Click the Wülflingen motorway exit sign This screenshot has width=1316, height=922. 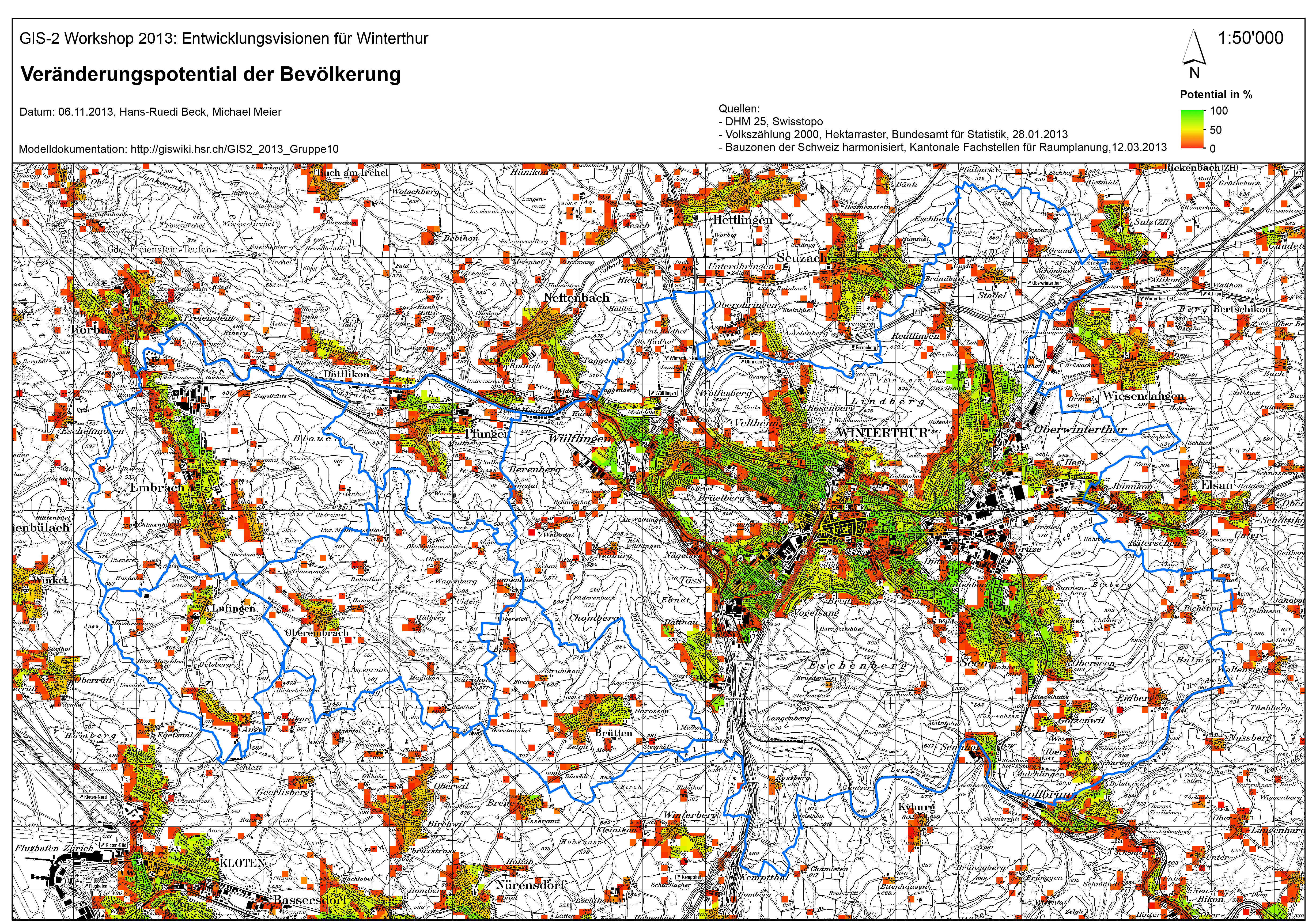(x=664, y=393)
